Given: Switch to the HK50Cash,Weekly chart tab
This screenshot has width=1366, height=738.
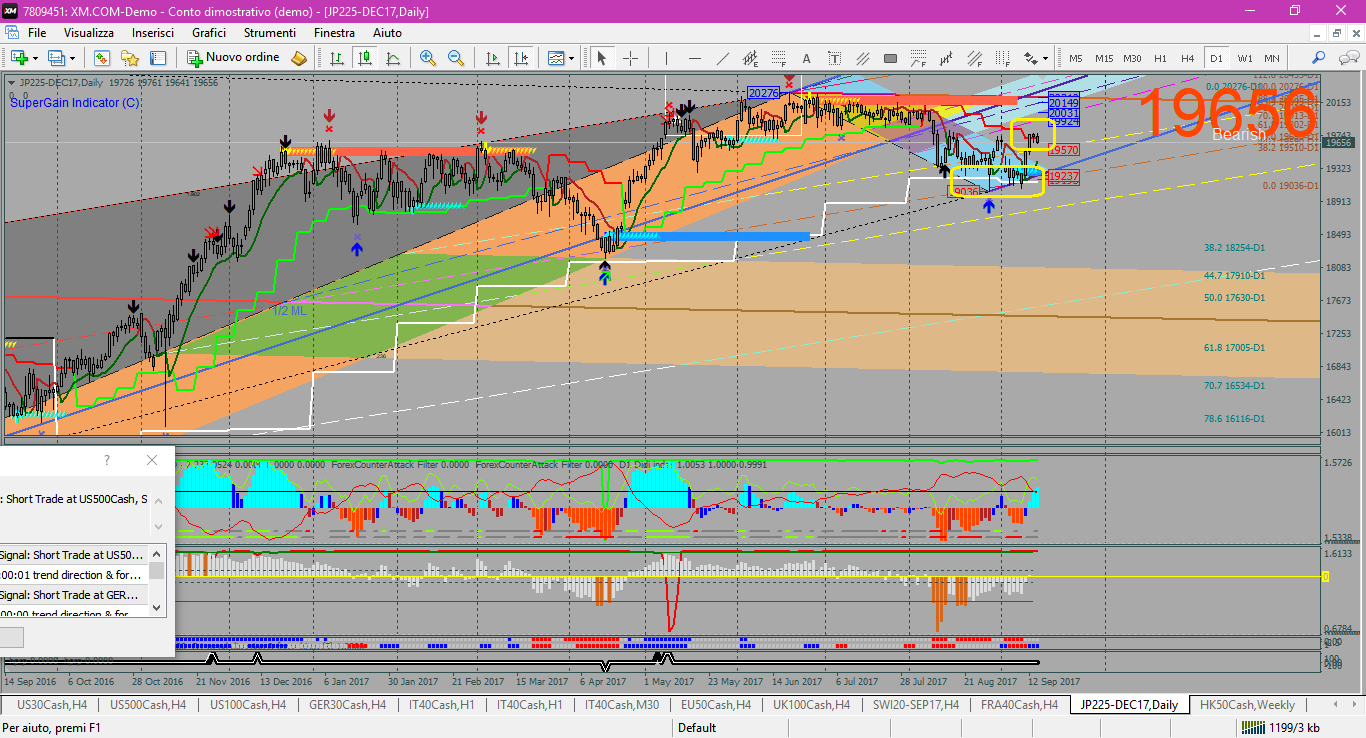Looking at the screenshot, I should (x=1247, y=704).
